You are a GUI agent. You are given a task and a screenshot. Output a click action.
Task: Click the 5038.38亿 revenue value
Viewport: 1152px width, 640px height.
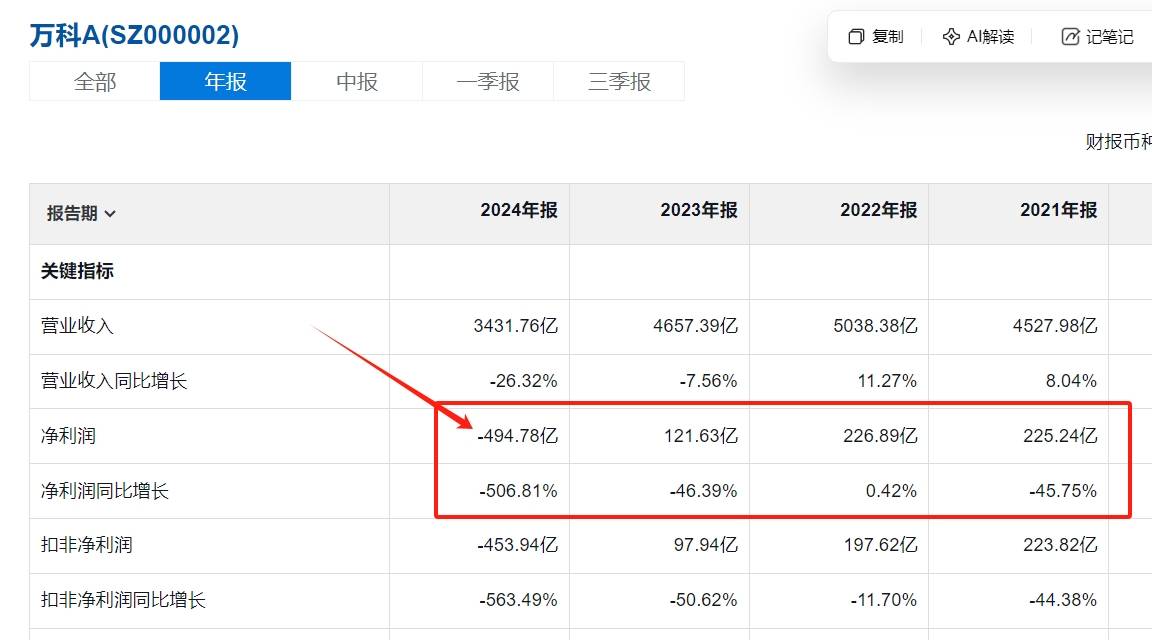[x=876, y=326]
